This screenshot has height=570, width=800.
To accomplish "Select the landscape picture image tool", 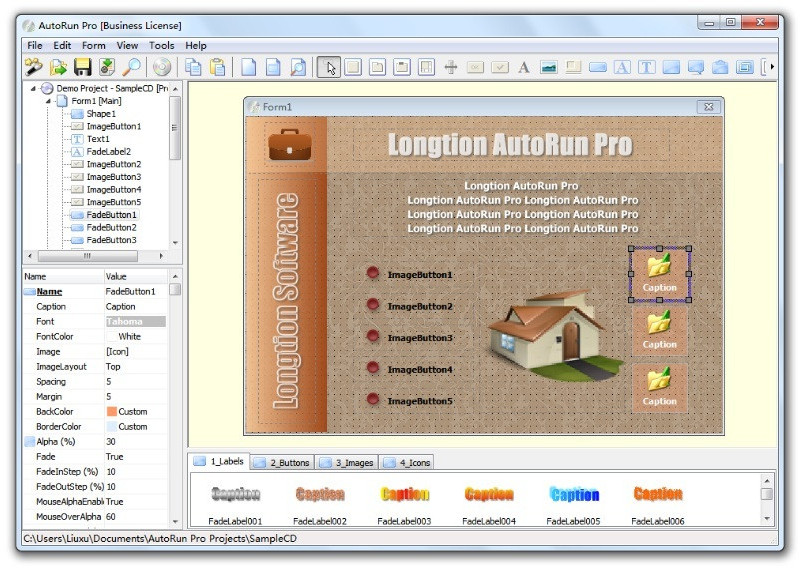I will tap(548, 67).
